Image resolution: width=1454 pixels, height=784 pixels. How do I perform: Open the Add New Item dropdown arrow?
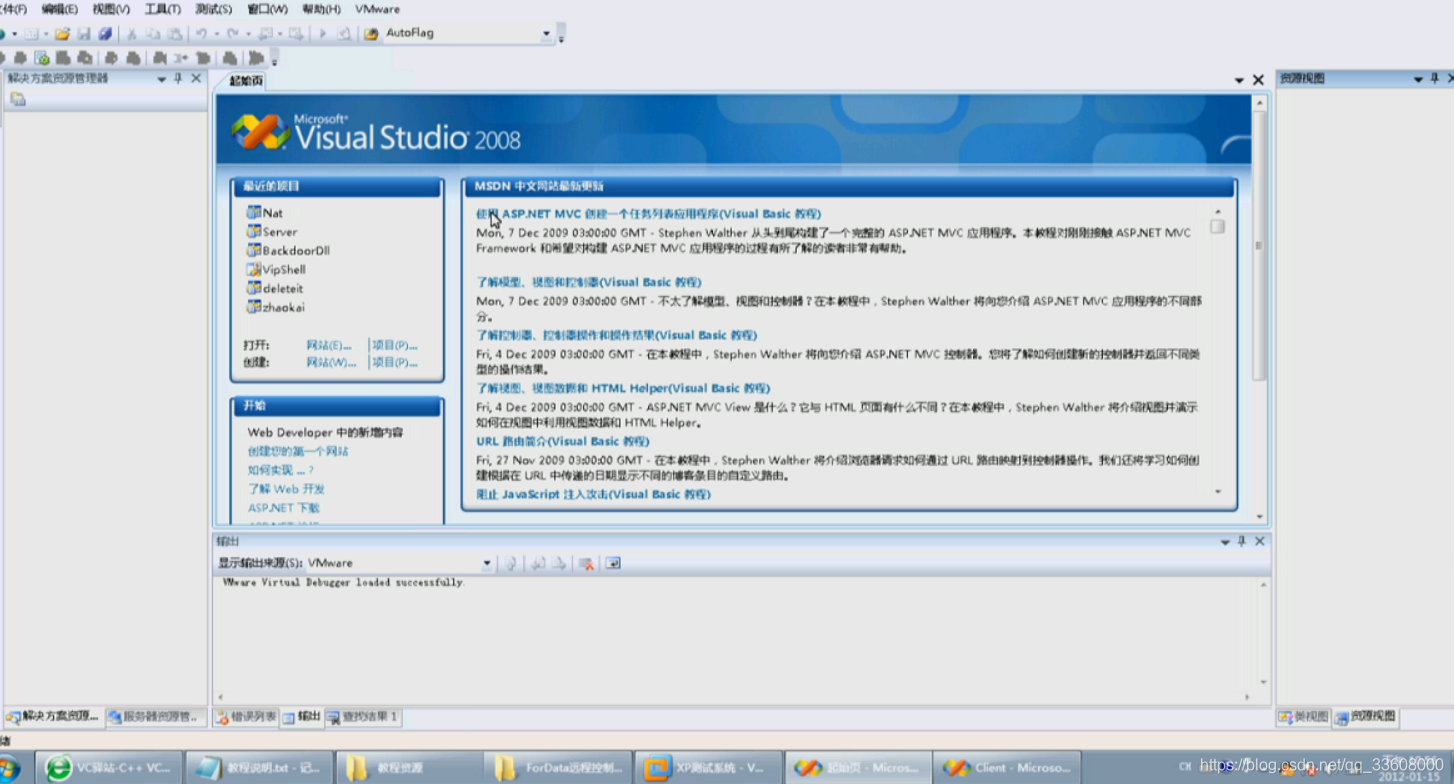[x=46, y=33]
